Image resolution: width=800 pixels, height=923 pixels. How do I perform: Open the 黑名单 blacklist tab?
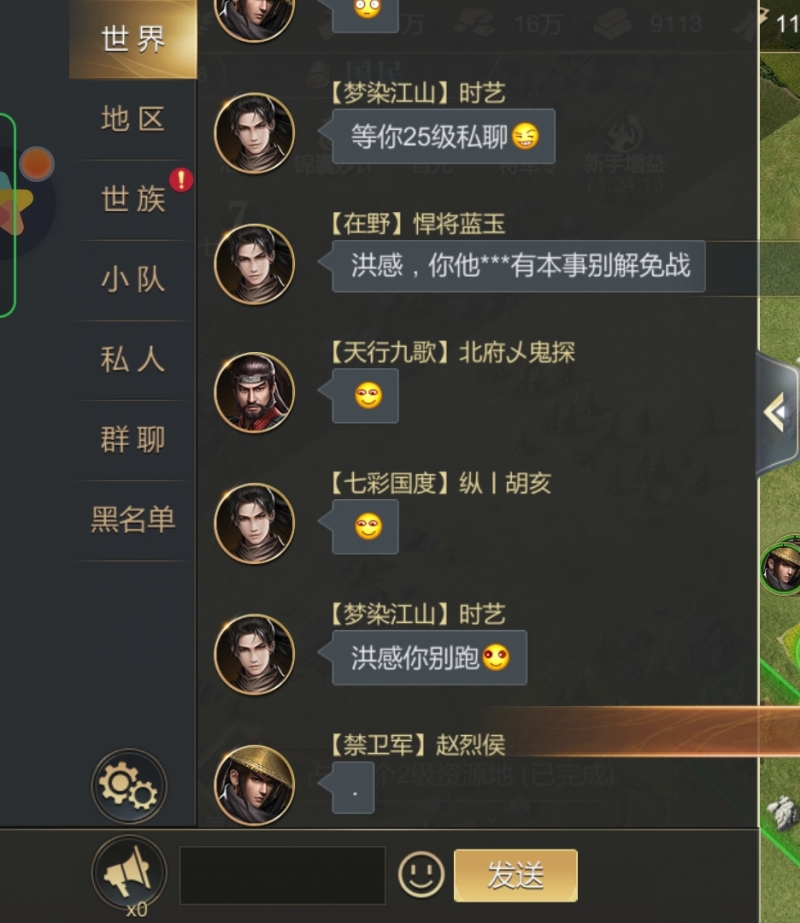point(133,520)
